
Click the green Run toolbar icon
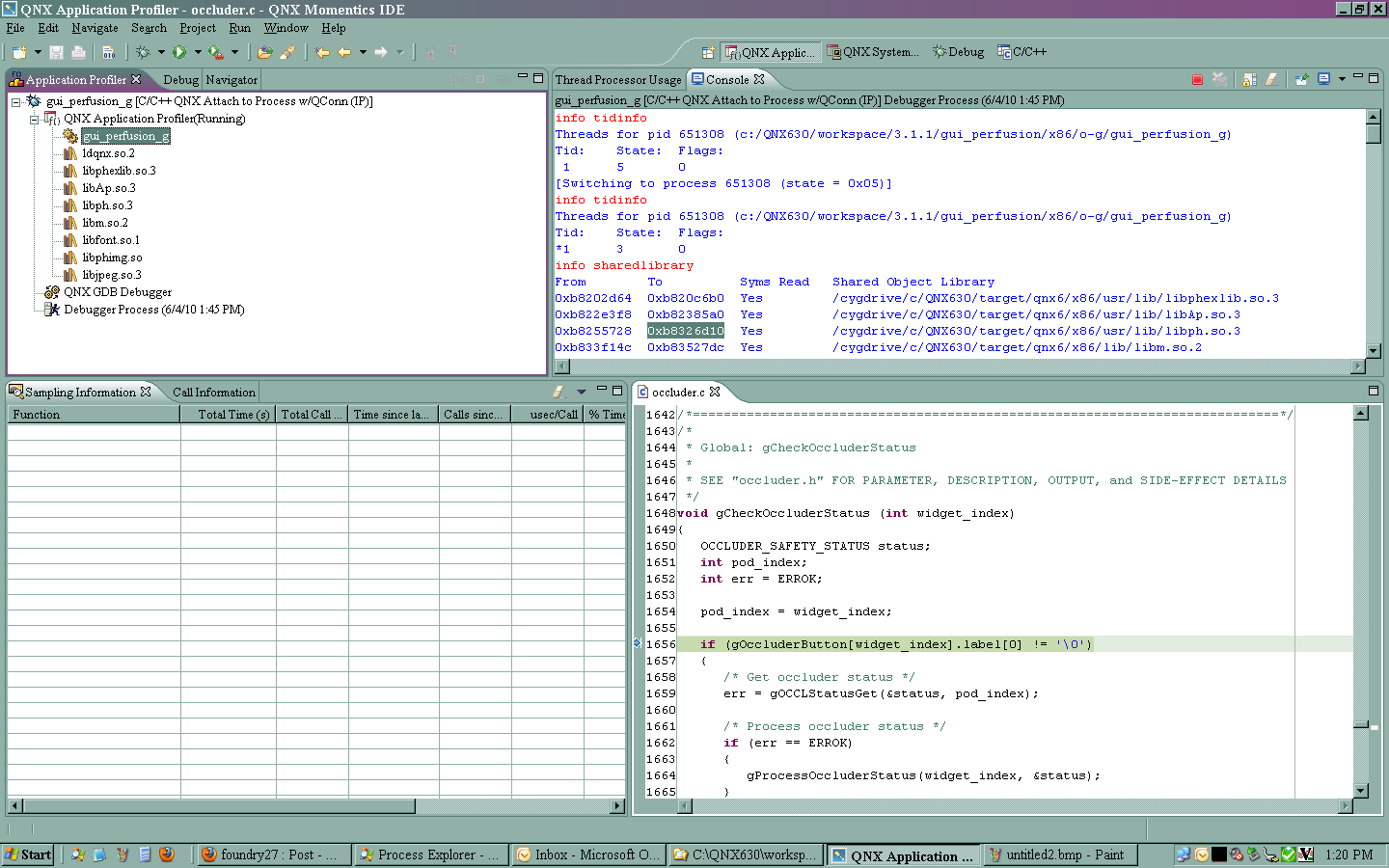tap(179, 52)
